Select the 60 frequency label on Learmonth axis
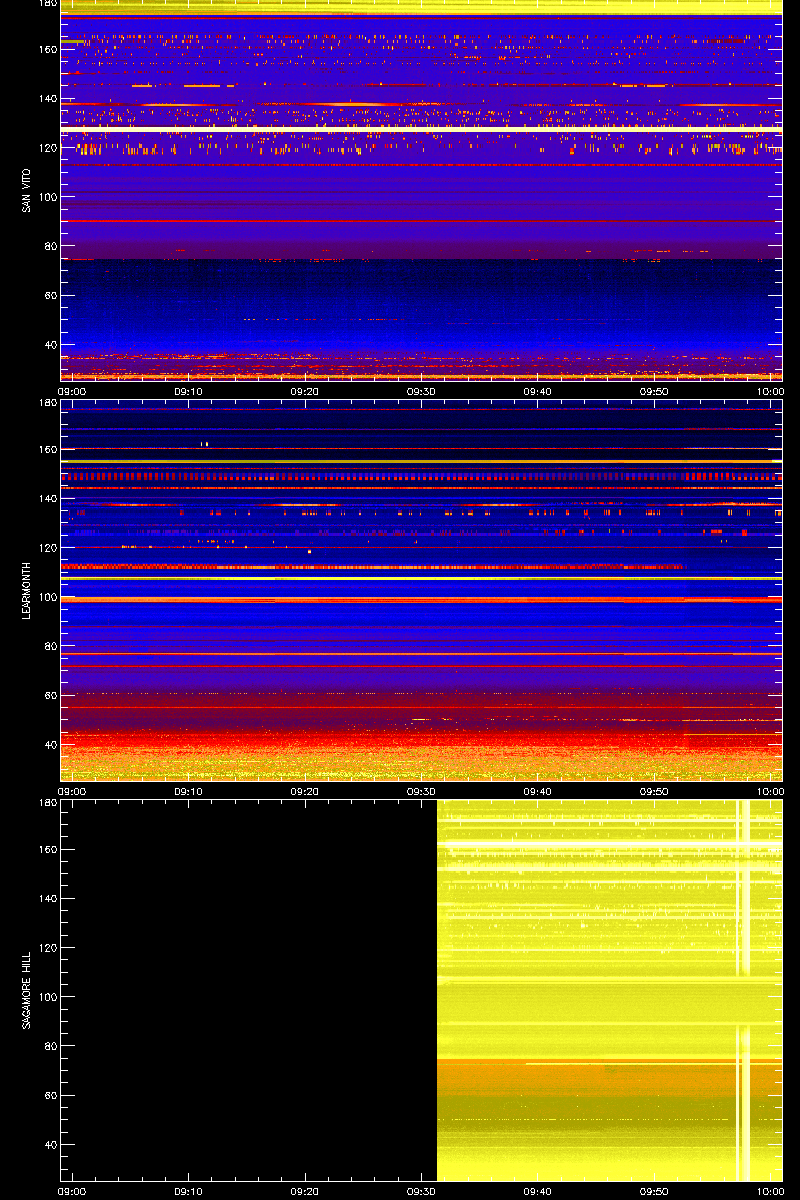Image resolution: width=800 pixels, height=1200 pixels. [x=49, y=695]
